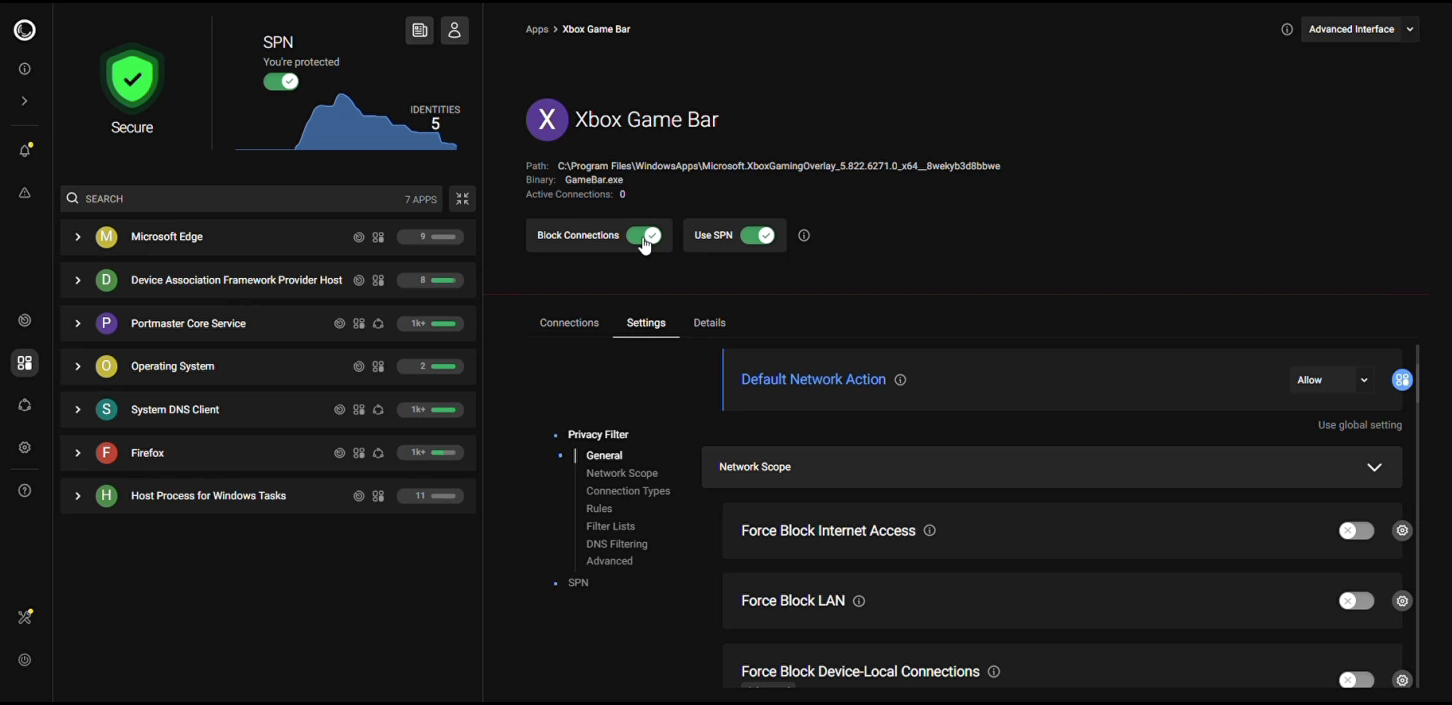Open the network monitor radar icon in sidebar

[x=25, y=321]
